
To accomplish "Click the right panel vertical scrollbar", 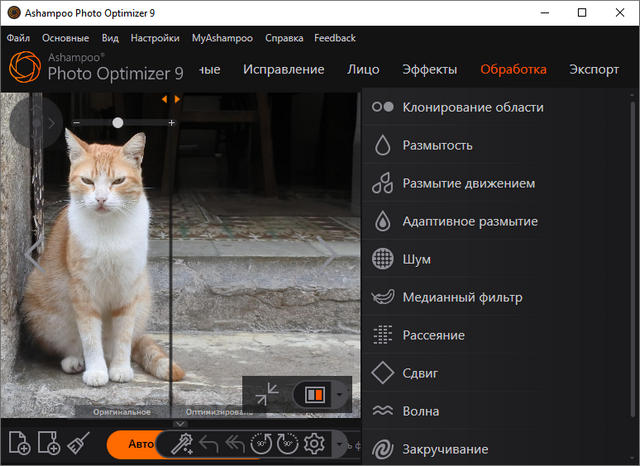I will 632,250.
